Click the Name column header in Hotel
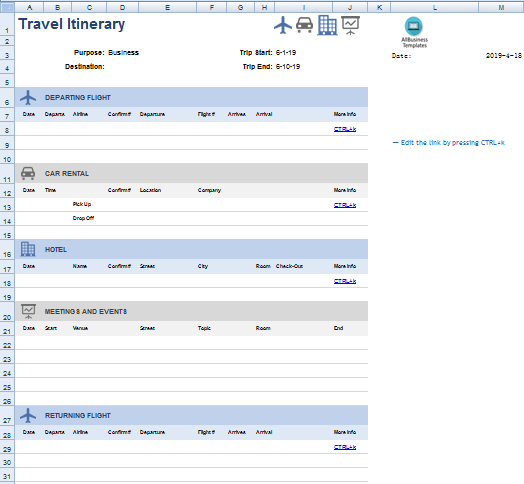The image size is (524, 484). click(80, 266)
